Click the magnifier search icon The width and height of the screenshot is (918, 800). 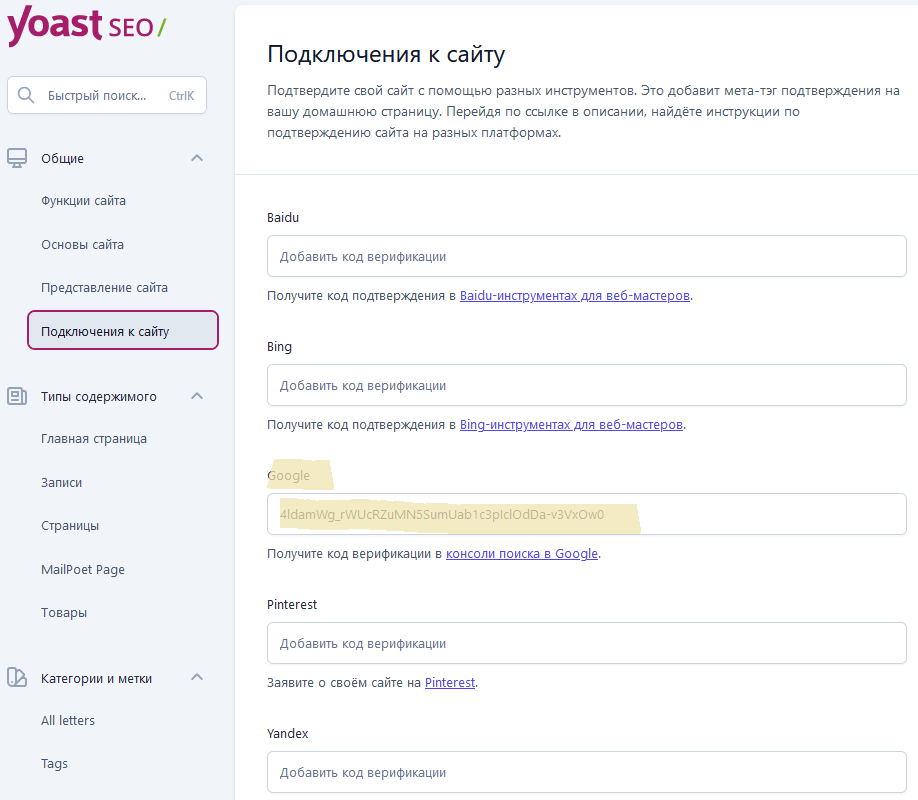pyautogui.click(x=26, y=95)
